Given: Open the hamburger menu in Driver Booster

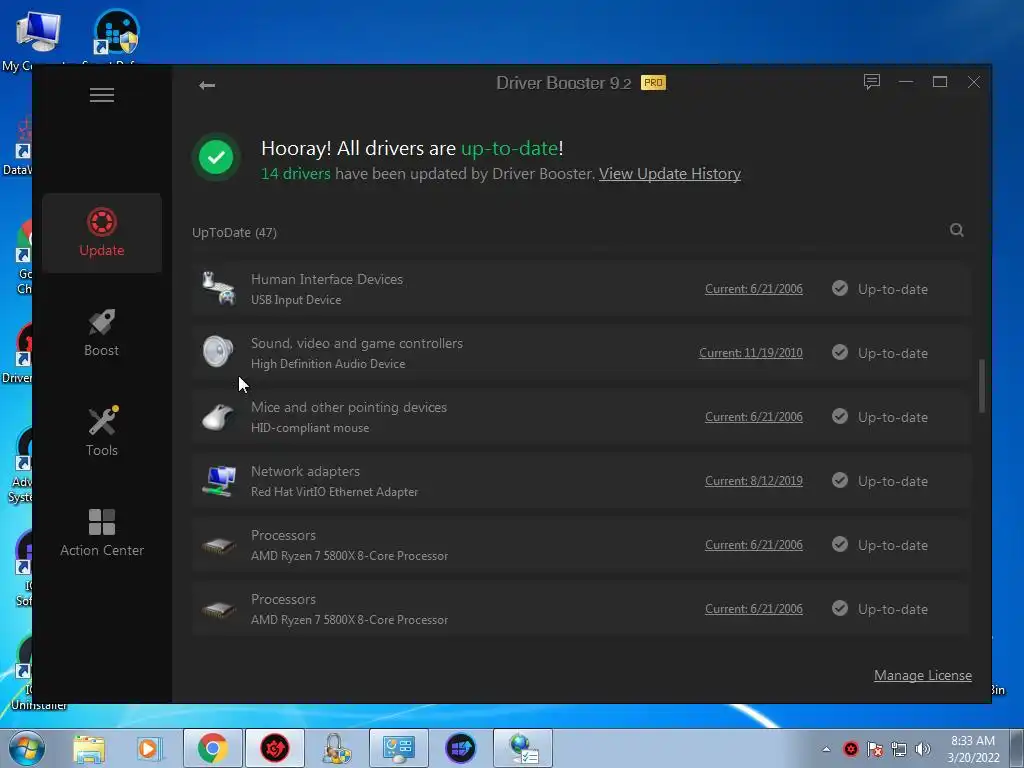Looking at the screenshot, I should pos(101,95).
